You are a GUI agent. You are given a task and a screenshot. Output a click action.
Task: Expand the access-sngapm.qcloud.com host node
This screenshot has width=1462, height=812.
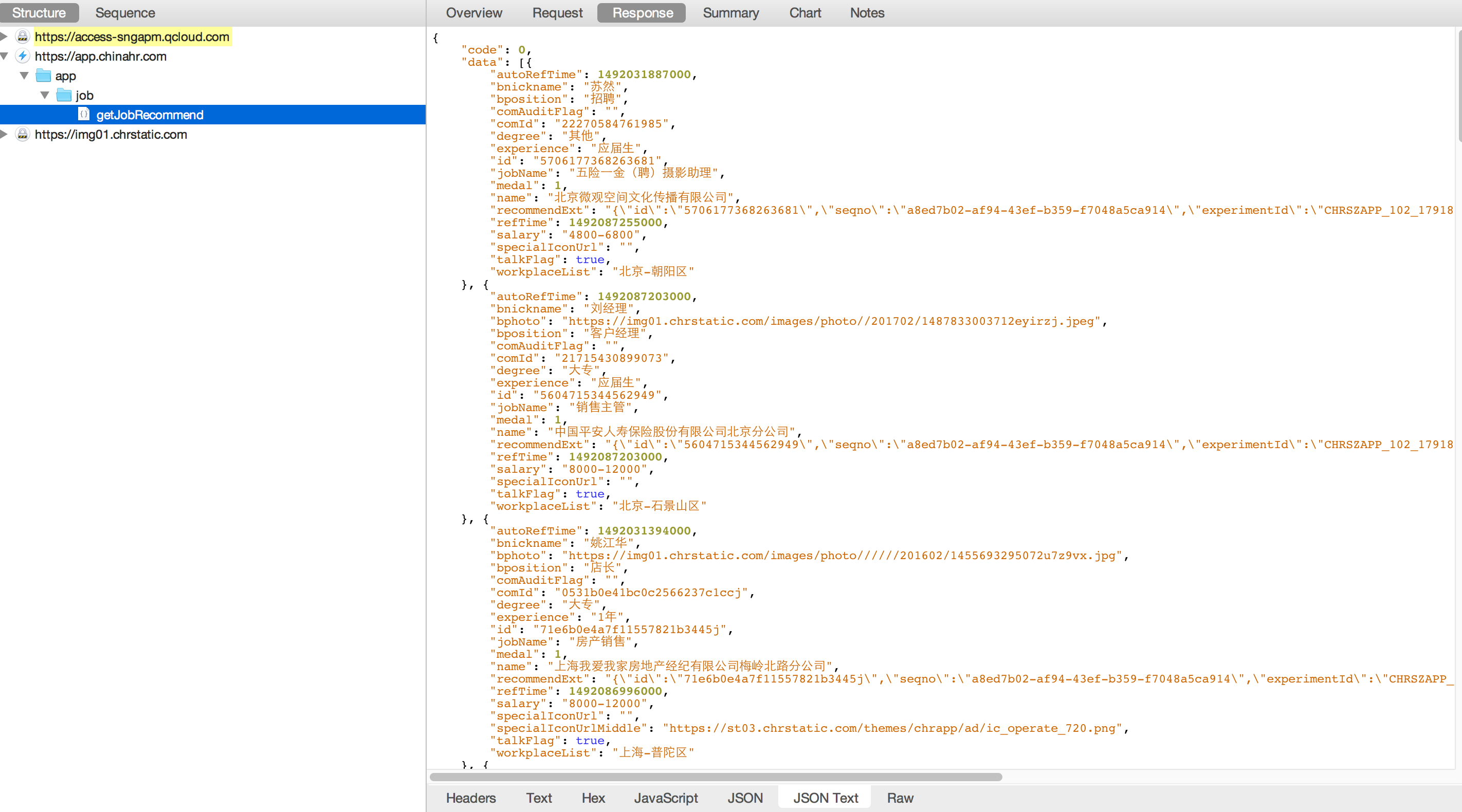pyautogui.click(x=5, y=37)
